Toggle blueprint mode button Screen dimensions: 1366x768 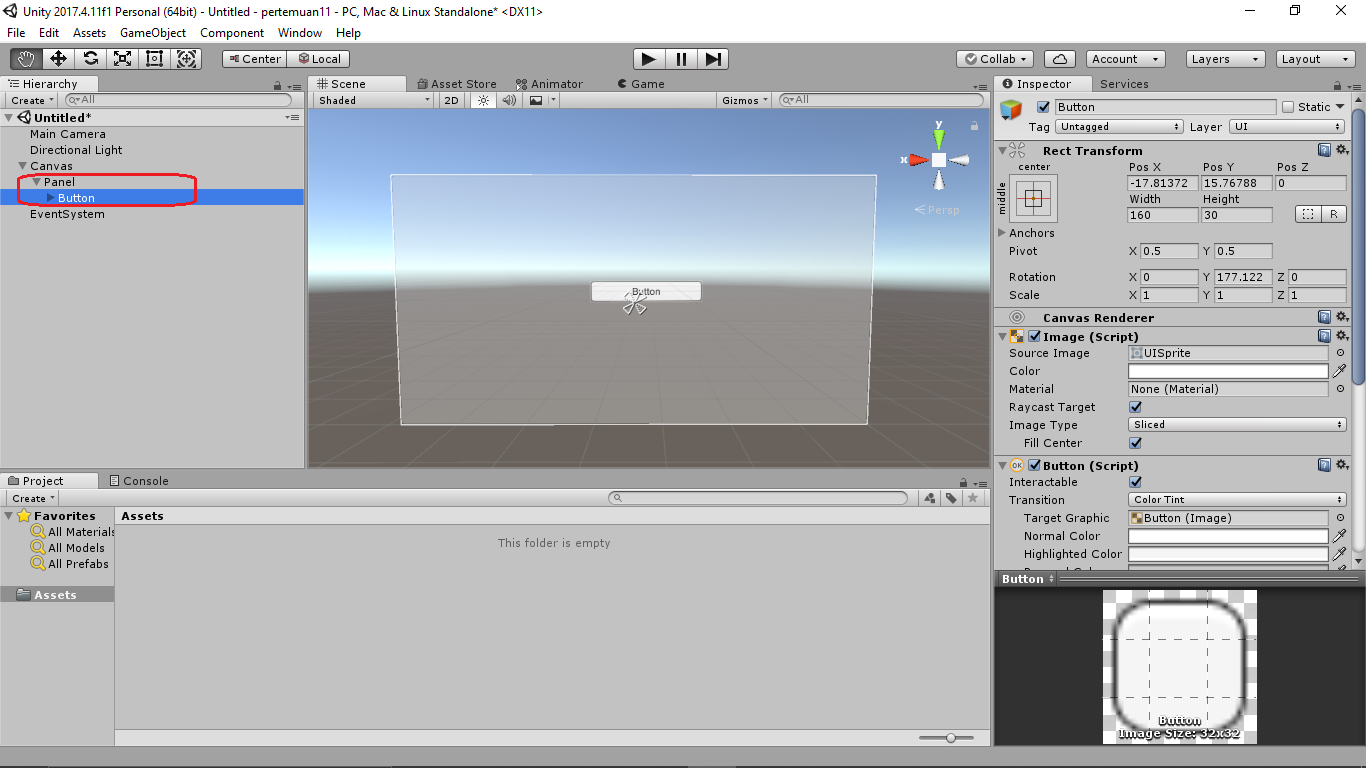pos(1307,215)
